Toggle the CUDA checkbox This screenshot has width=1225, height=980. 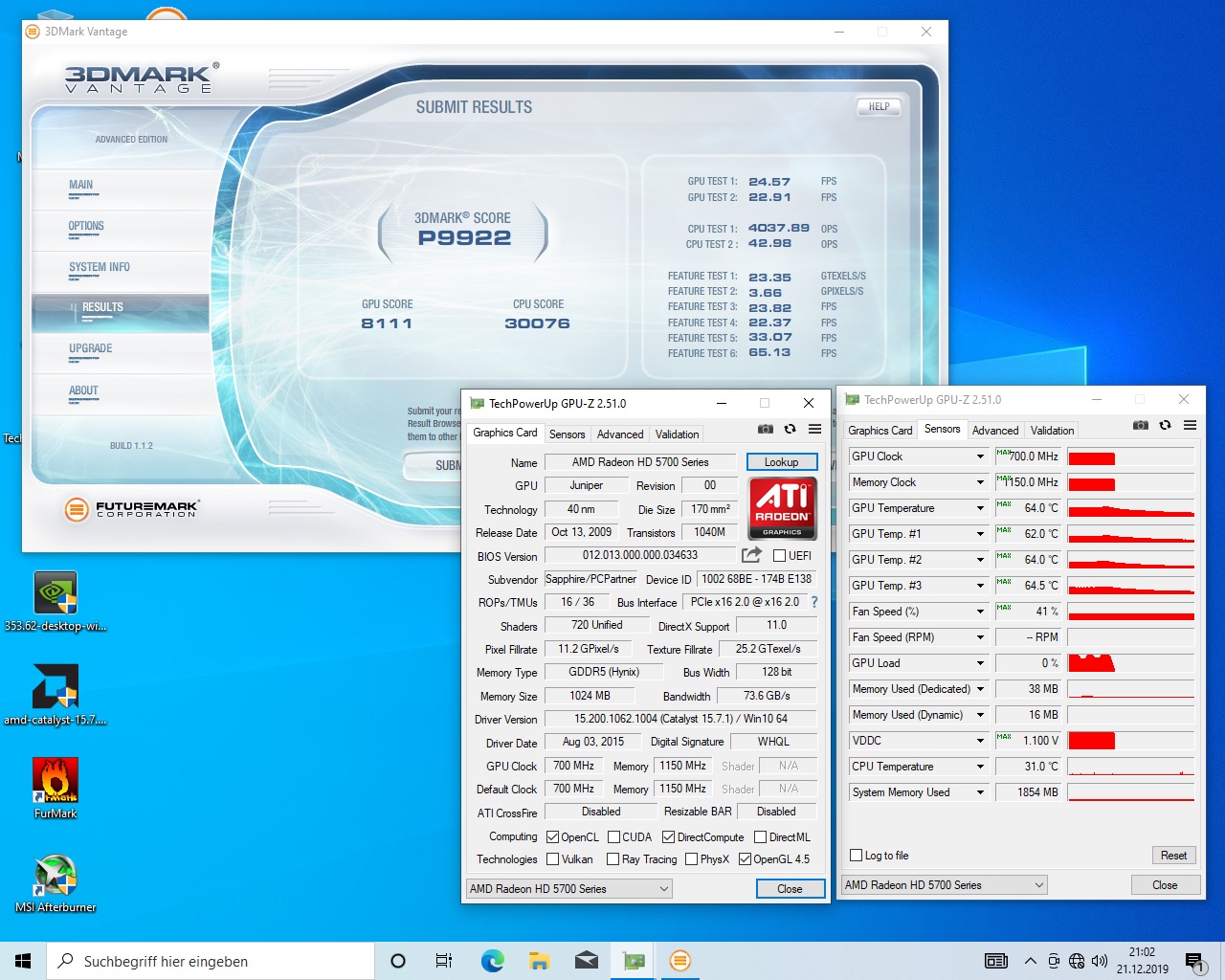click(x=613, y=836)
